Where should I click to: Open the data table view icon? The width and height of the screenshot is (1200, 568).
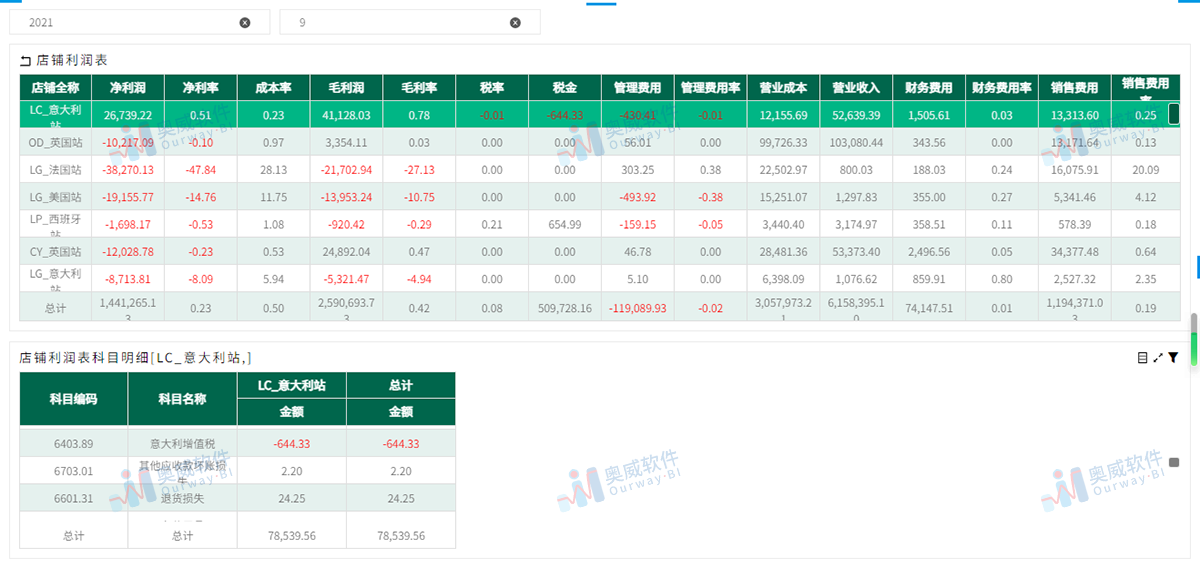pyautogui.click(x=1142, y=357)
